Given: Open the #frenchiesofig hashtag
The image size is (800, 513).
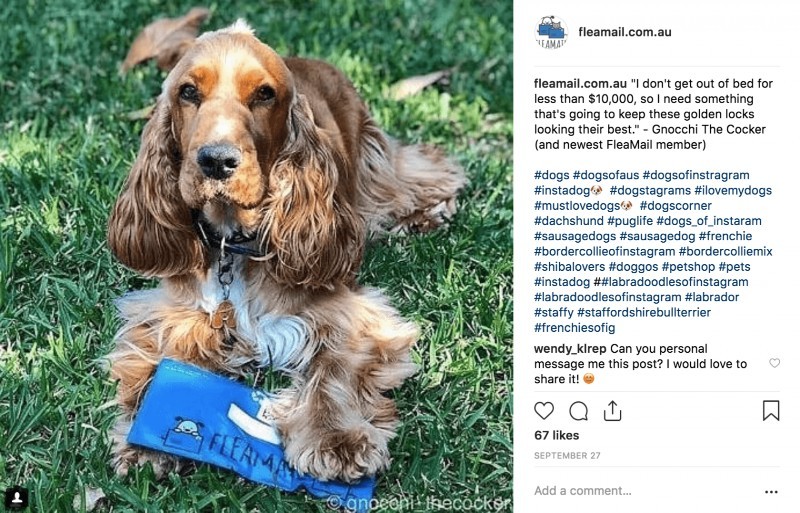Looking at the screenshot, I should (x=574, y=328).
